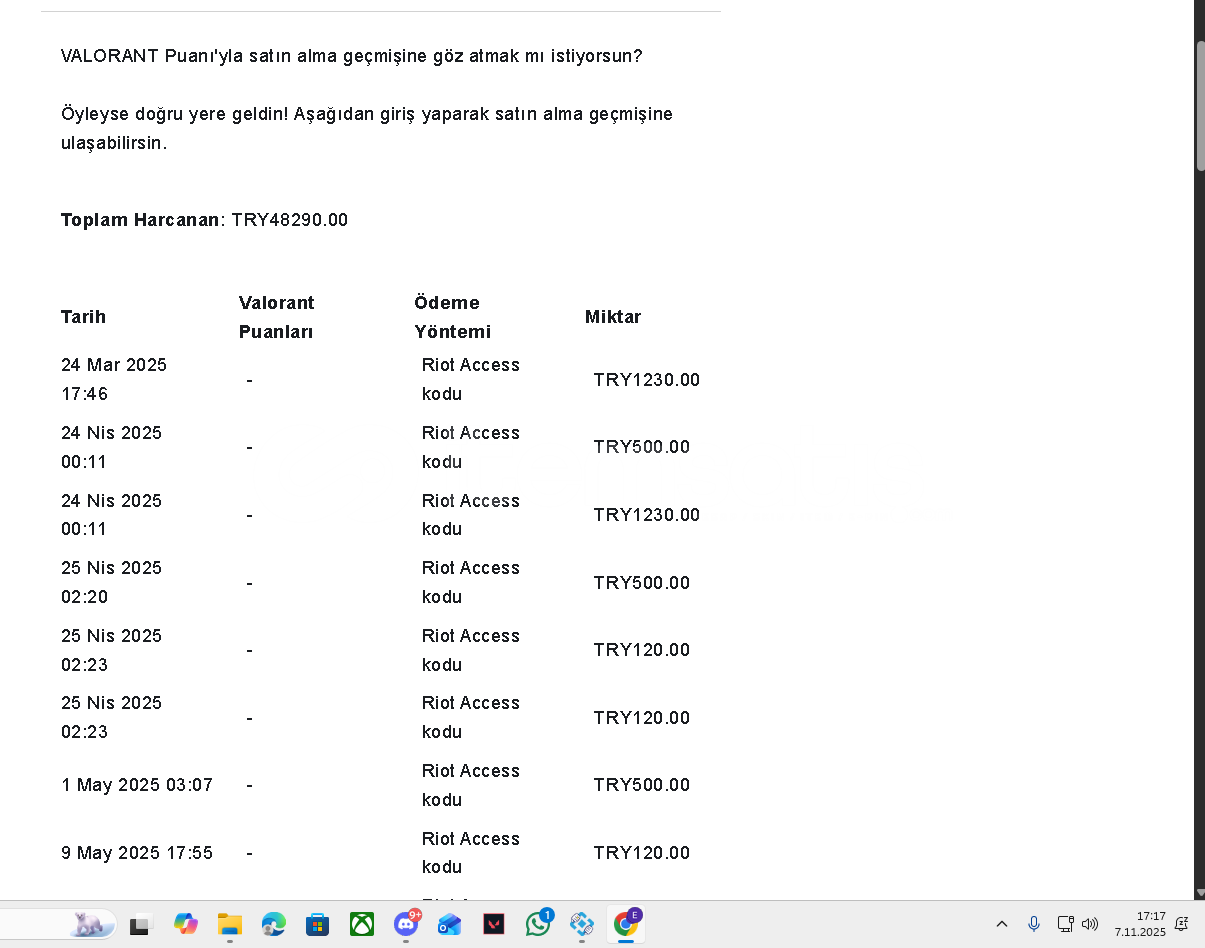The image size is (1205, 948).
Task: Open the Xbox app from the taskbar
Action: (x=362, y=924)
